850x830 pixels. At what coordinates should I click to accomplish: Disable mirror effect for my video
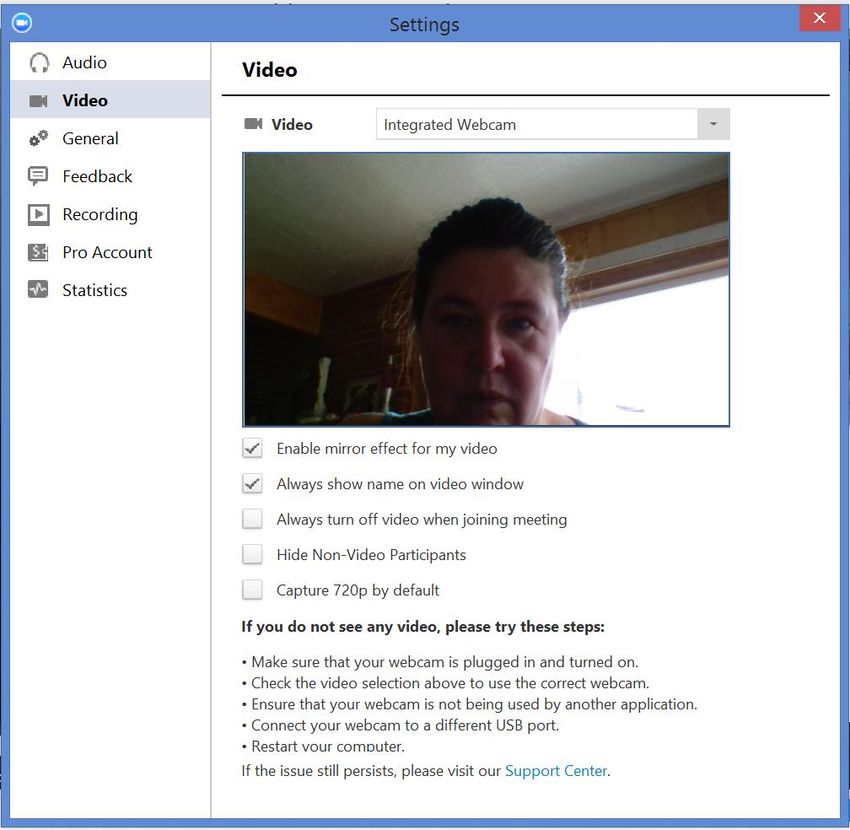tap(252, 449)
